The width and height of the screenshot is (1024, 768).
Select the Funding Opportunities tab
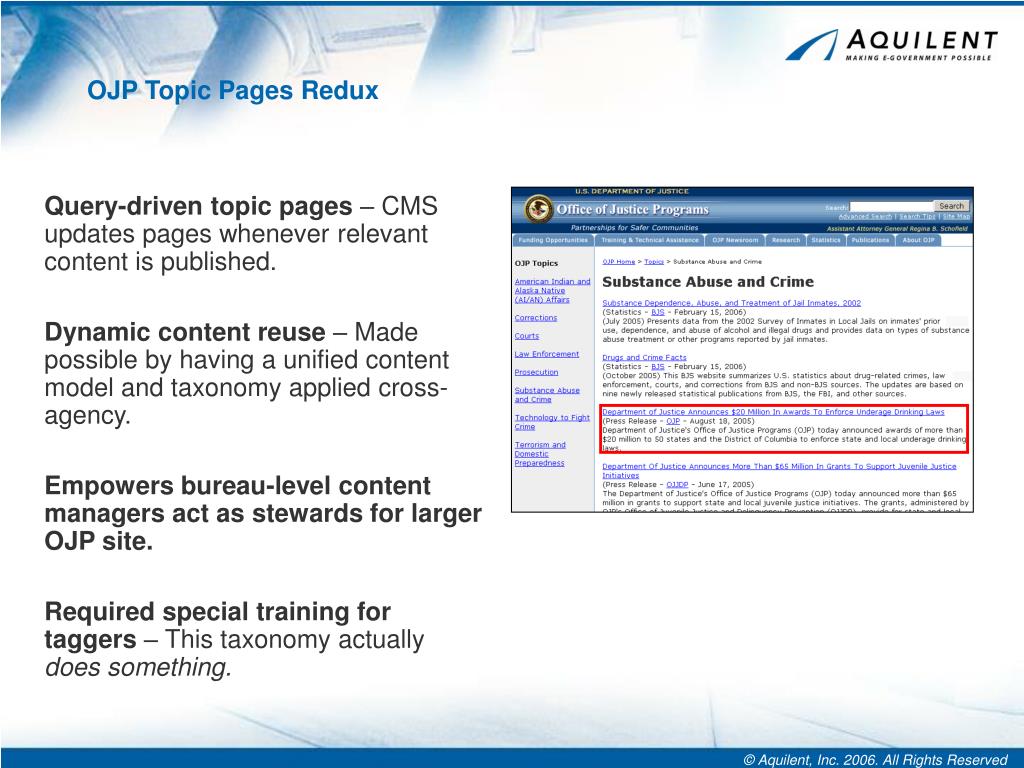pyautogui.click(x=553, y=240)
